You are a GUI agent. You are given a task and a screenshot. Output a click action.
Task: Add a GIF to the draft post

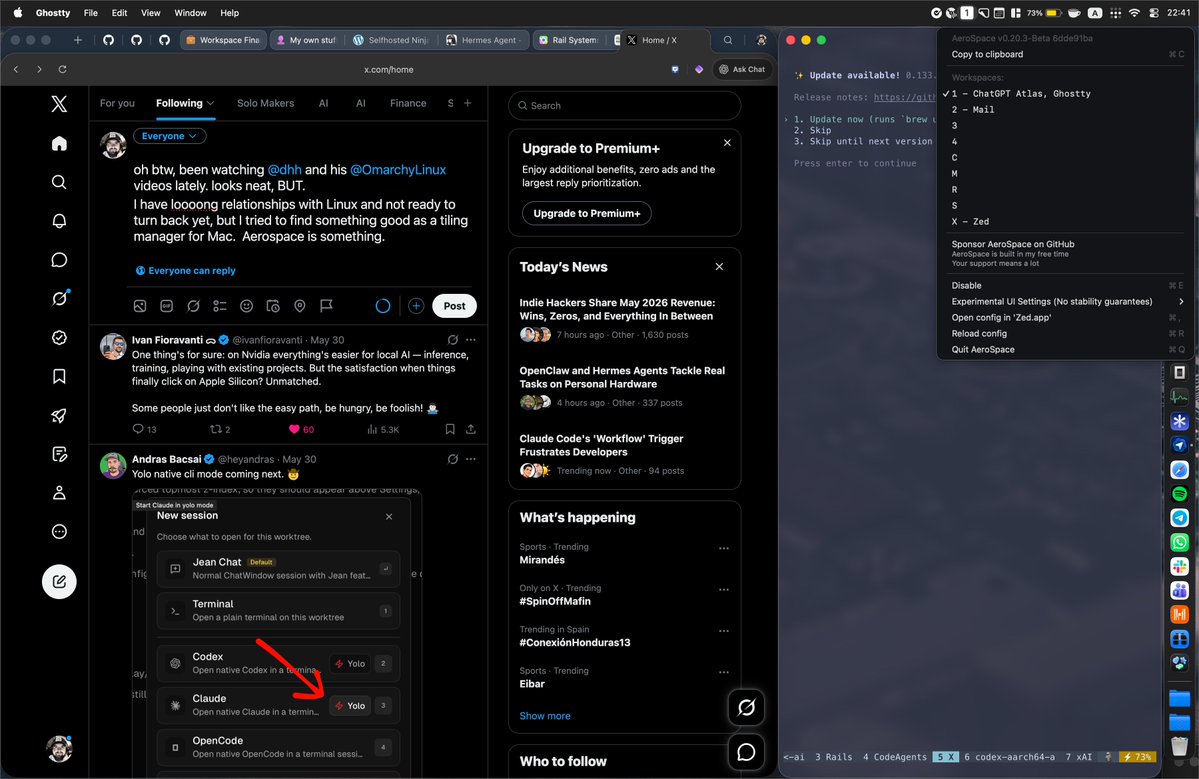(167, 306)
